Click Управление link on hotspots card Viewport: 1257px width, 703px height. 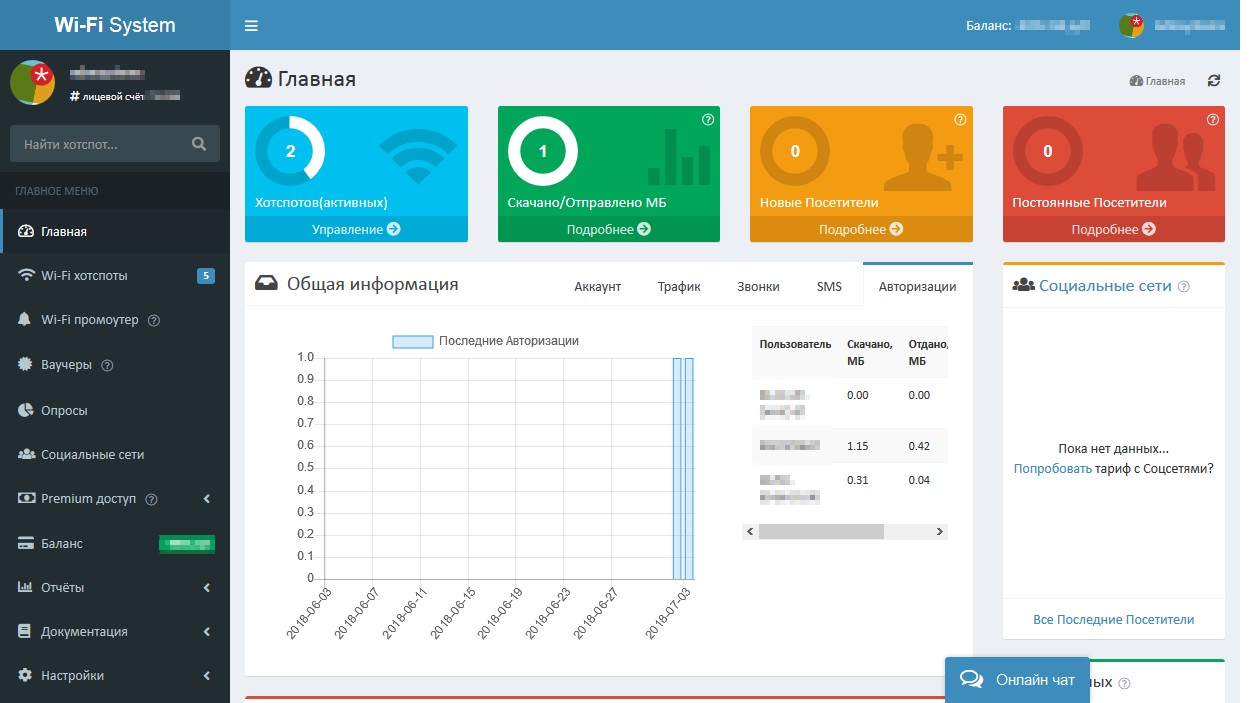coord(356,229)
